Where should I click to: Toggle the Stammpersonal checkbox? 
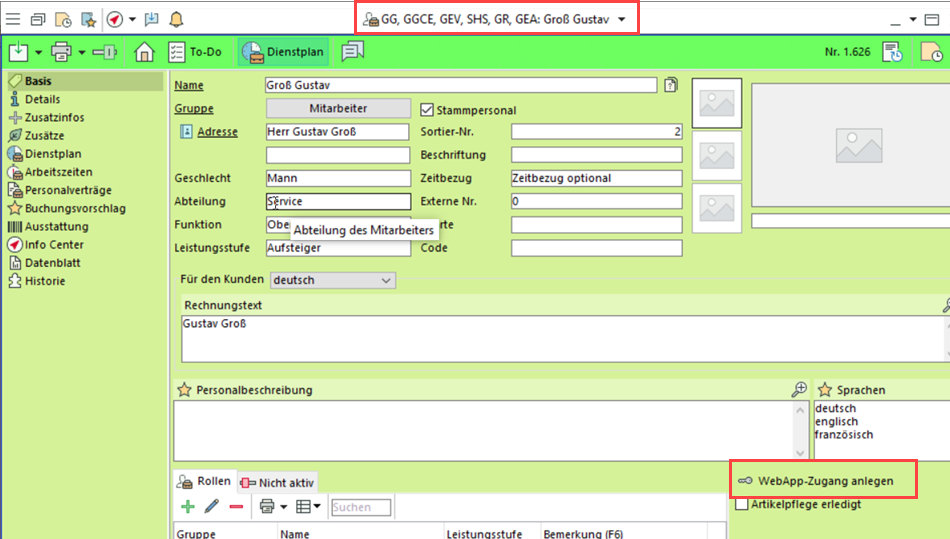(427, 110)
